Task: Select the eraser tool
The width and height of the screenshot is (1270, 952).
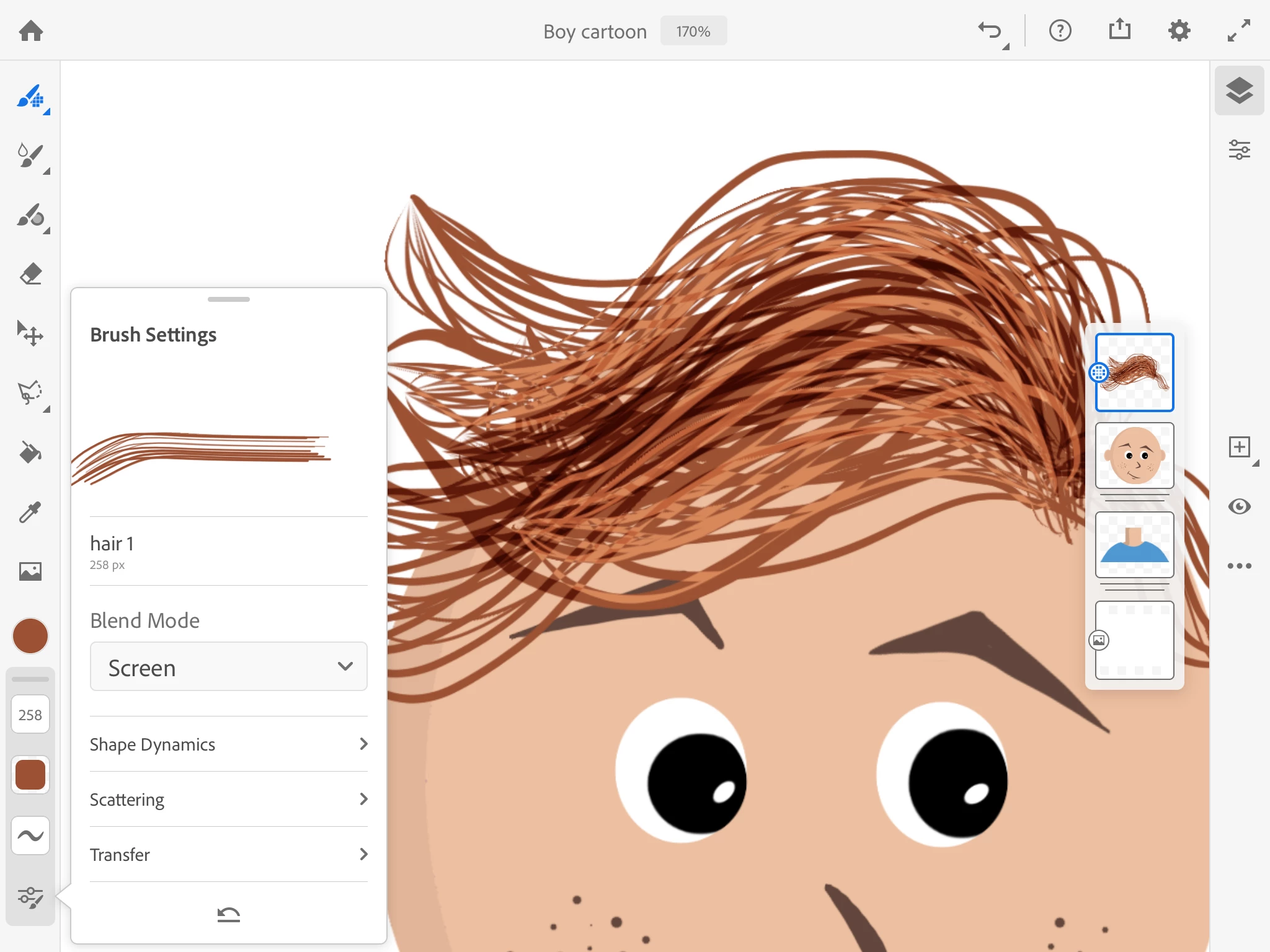Action: pyautogui.click(x=30, y=274)
